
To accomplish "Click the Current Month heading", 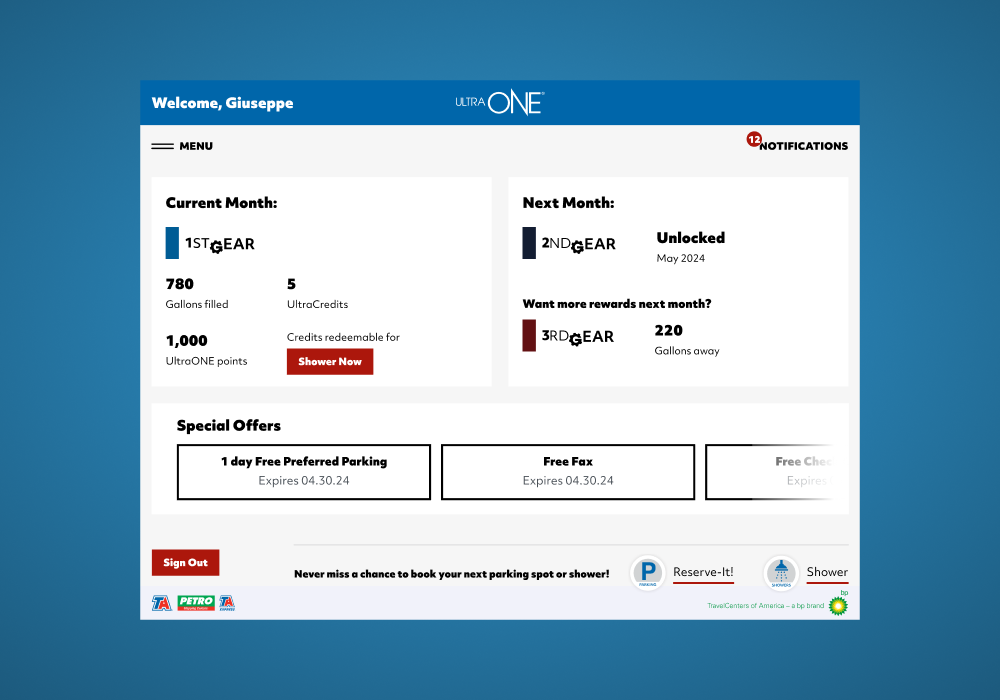I will point(221,203).
